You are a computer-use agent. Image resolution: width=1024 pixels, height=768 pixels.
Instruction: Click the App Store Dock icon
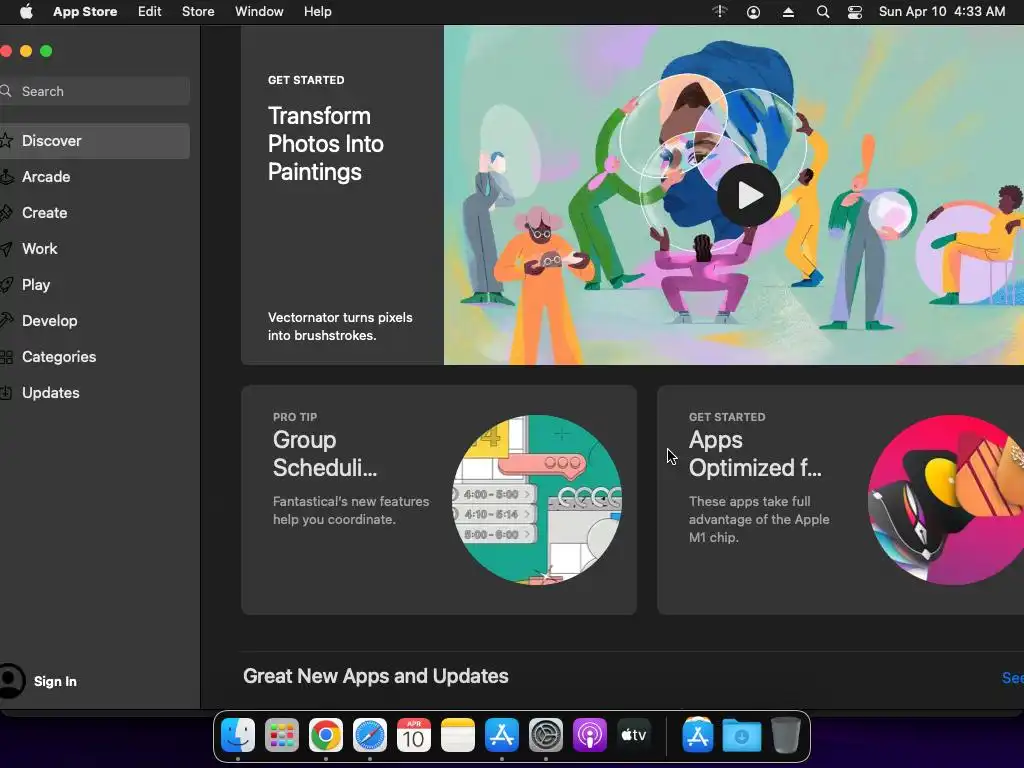[x=502, y=735]
